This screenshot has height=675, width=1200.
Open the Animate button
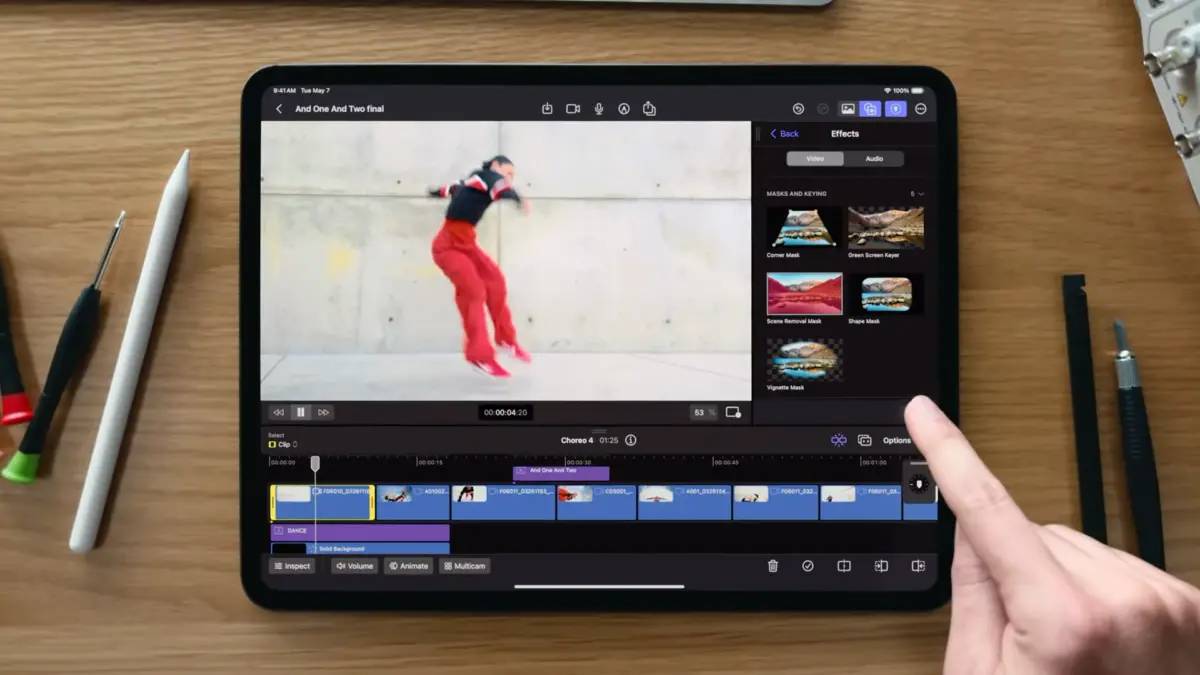point(409,566)
